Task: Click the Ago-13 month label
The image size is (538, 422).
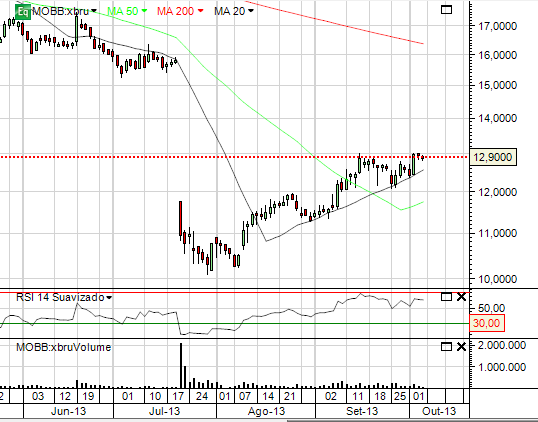Action: pos(266,411)
